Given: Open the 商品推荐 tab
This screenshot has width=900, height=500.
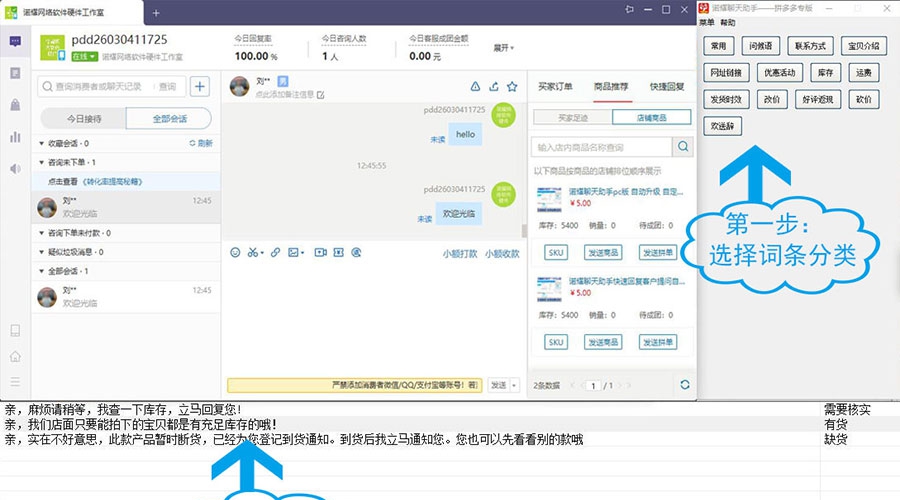Looking at the screenshot, I should pos(611,87).
